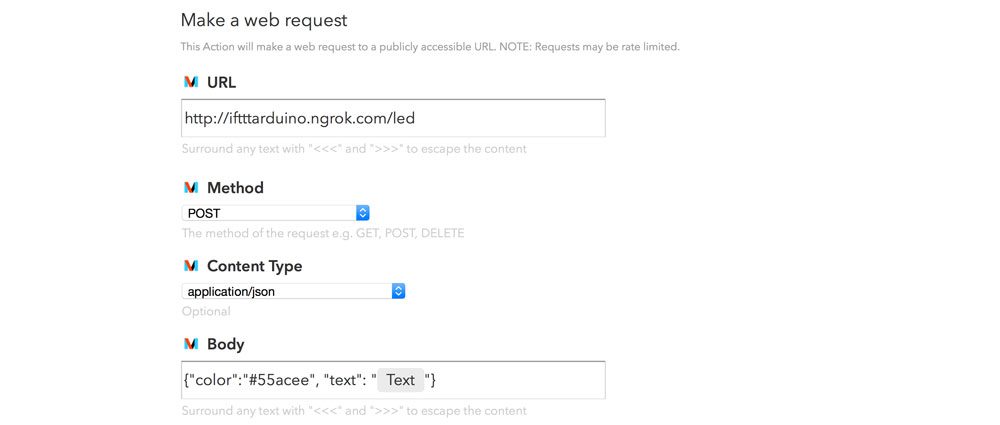Click the Maker icon beside URL label

coord(191,82)
